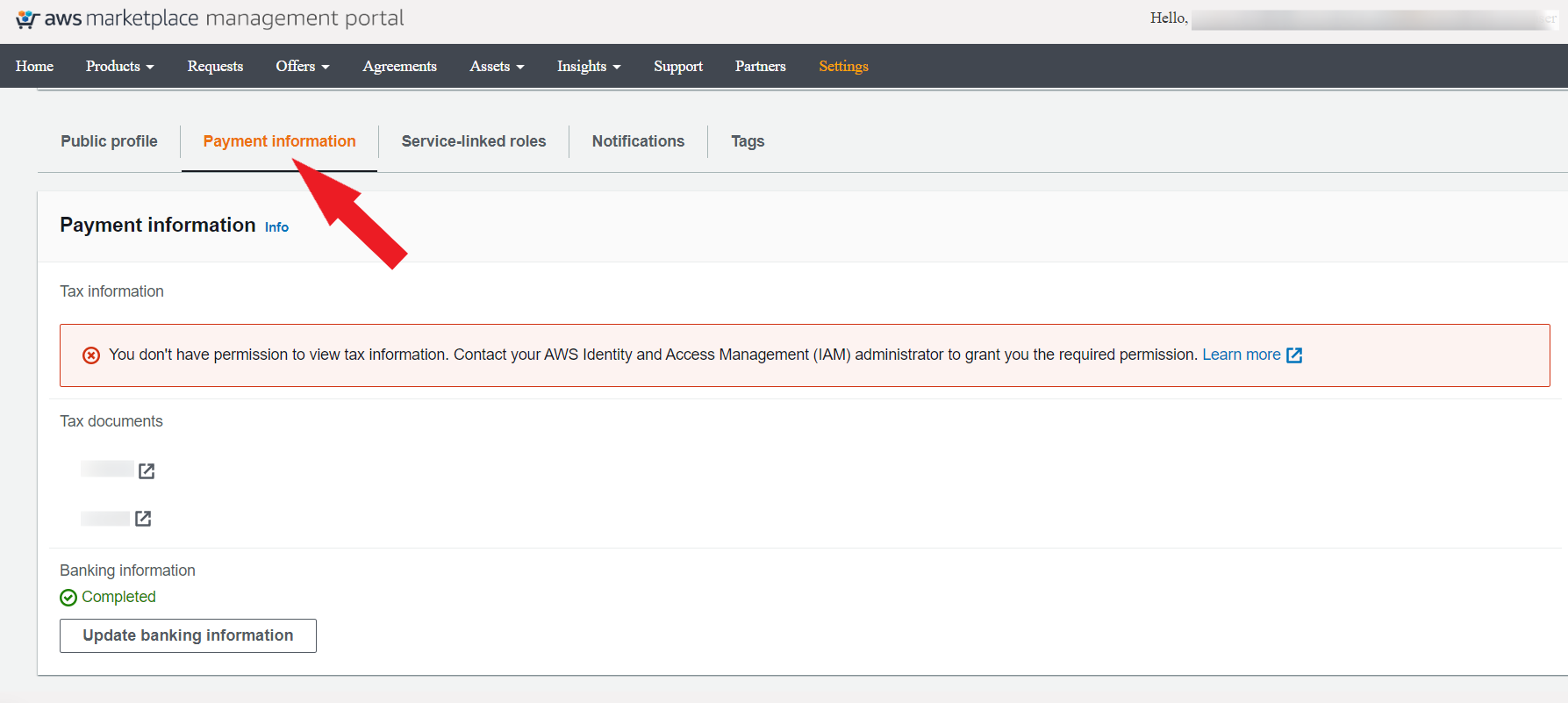Open the Settings menu item
The height and width of the screenshot is (703, 1568).
[x=843, y=66]
